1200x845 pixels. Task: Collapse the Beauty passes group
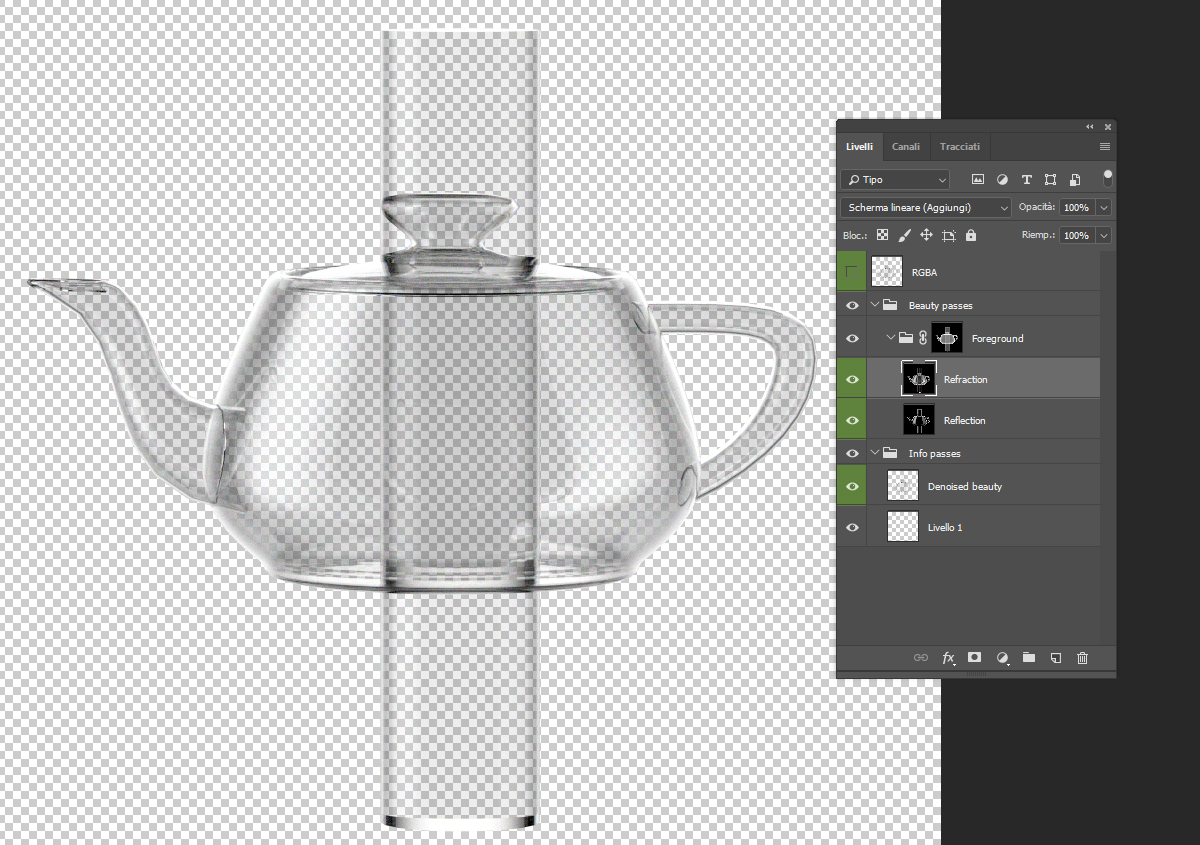pyautogui.click(x=875, y=305)
